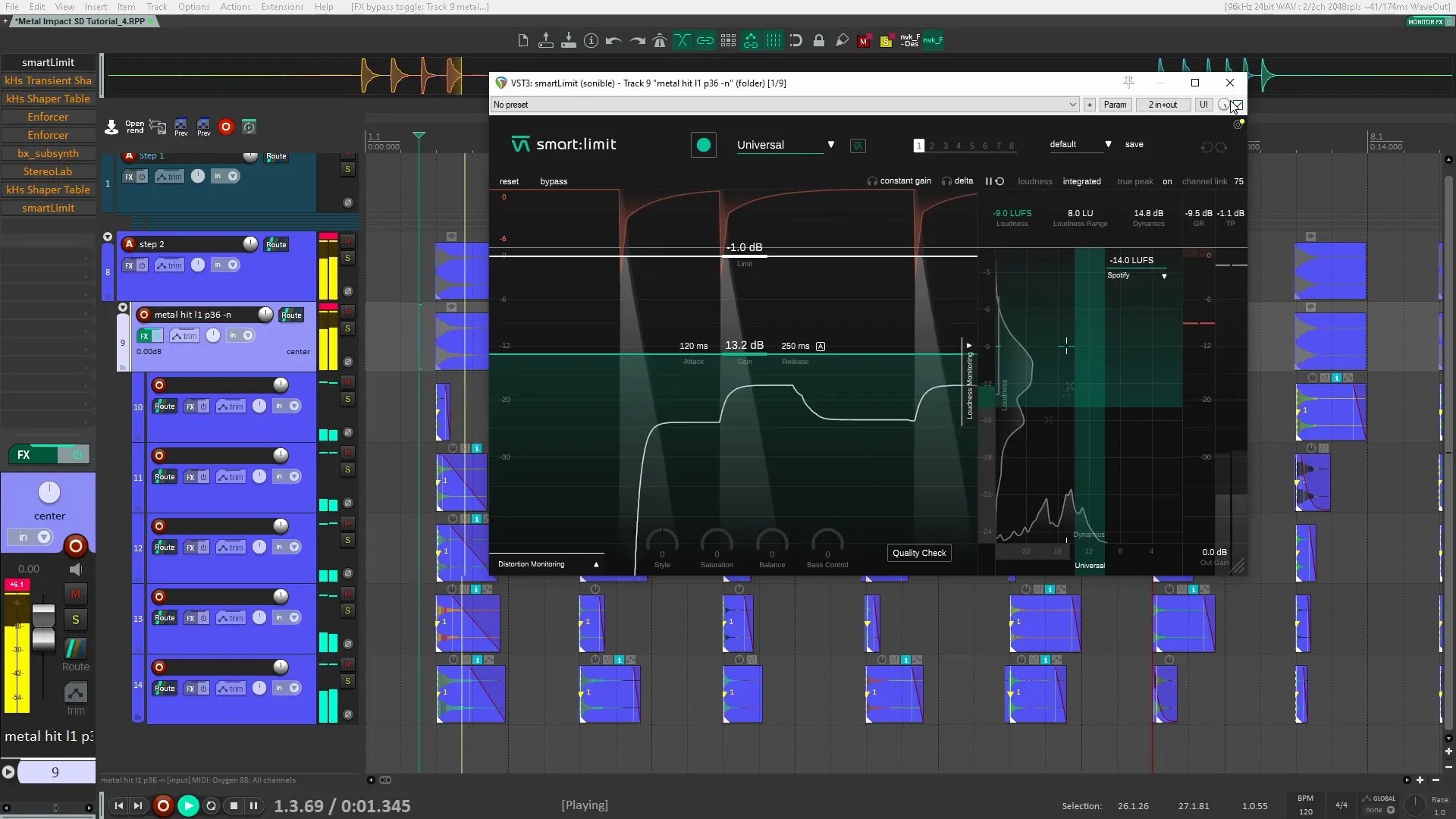Click the save project download icon
The image size is (1456, 819).
(x=569, y=41)
